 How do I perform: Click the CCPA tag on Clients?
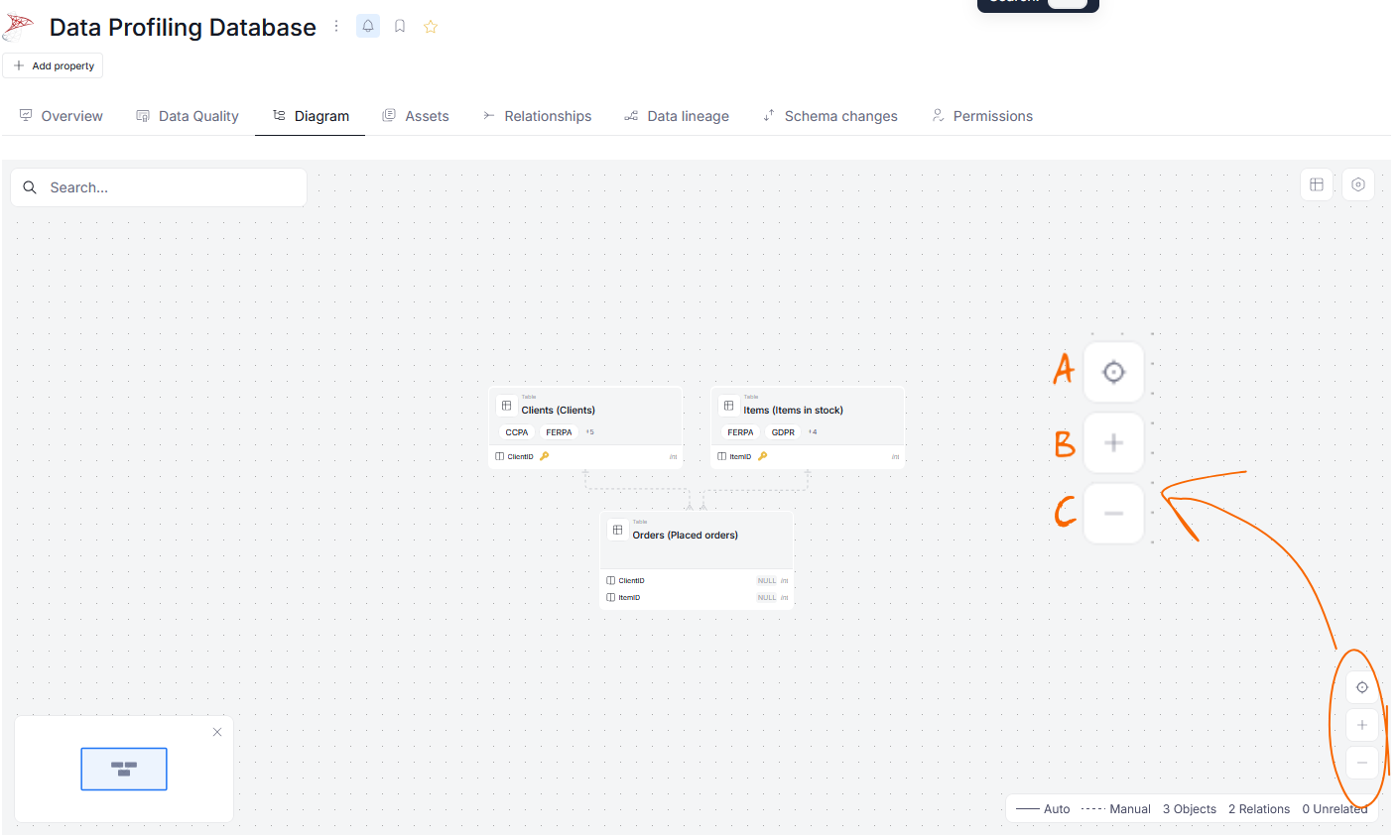click(517, 432)
